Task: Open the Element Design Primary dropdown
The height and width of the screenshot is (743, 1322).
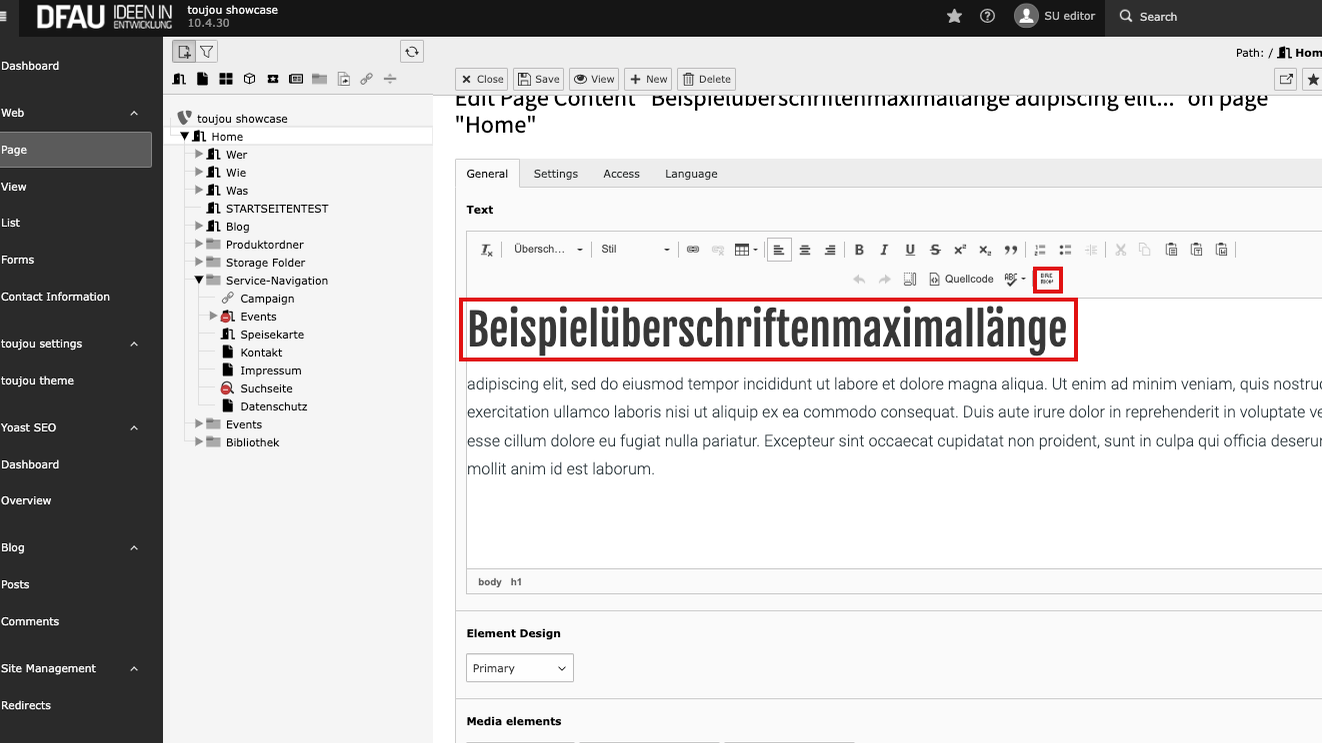Action: (520, 668)
